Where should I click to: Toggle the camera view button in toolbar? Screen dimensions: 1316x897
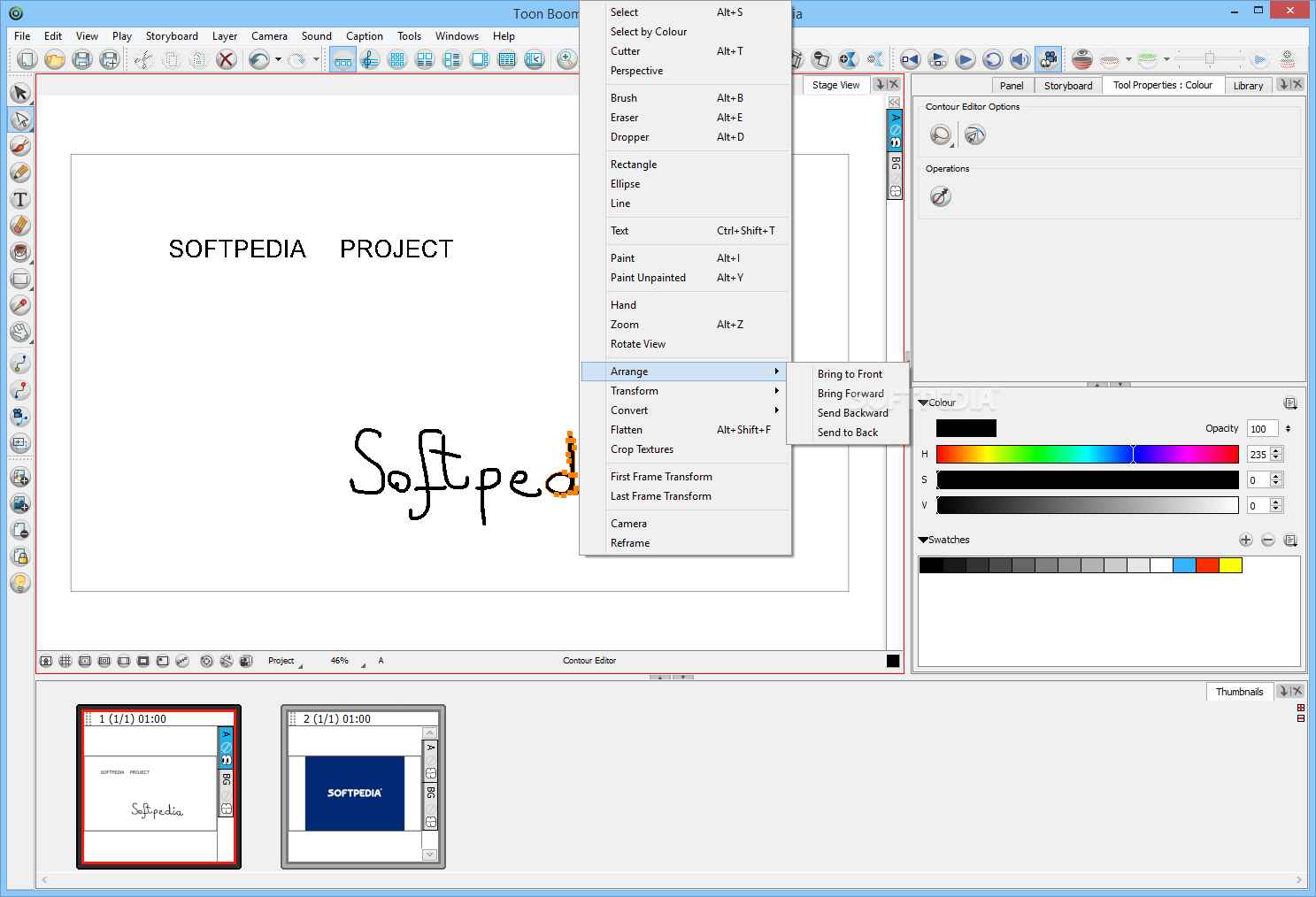1049,59
